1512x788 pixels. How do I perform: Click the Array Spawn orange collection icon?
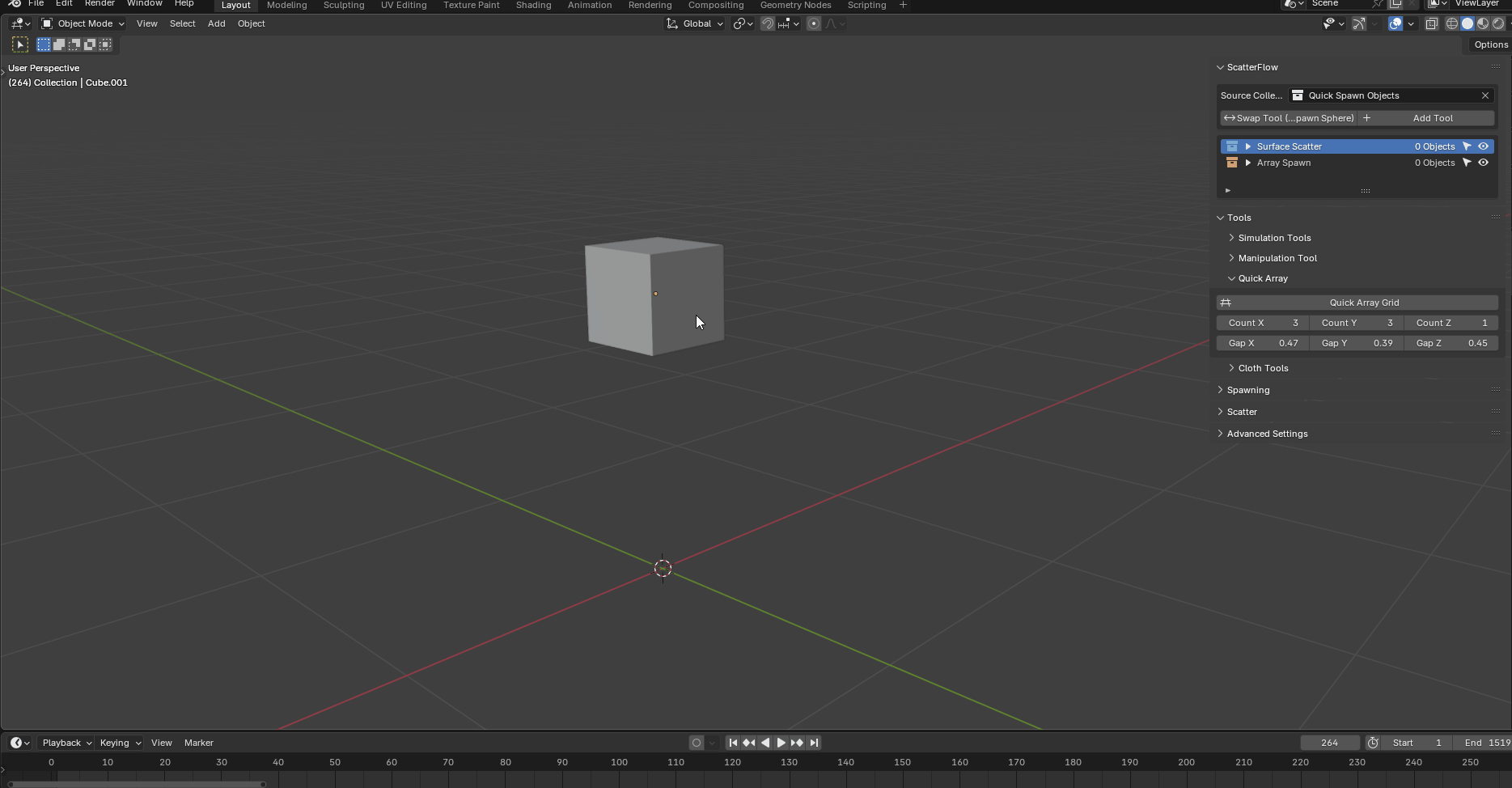coord(1232,163)
